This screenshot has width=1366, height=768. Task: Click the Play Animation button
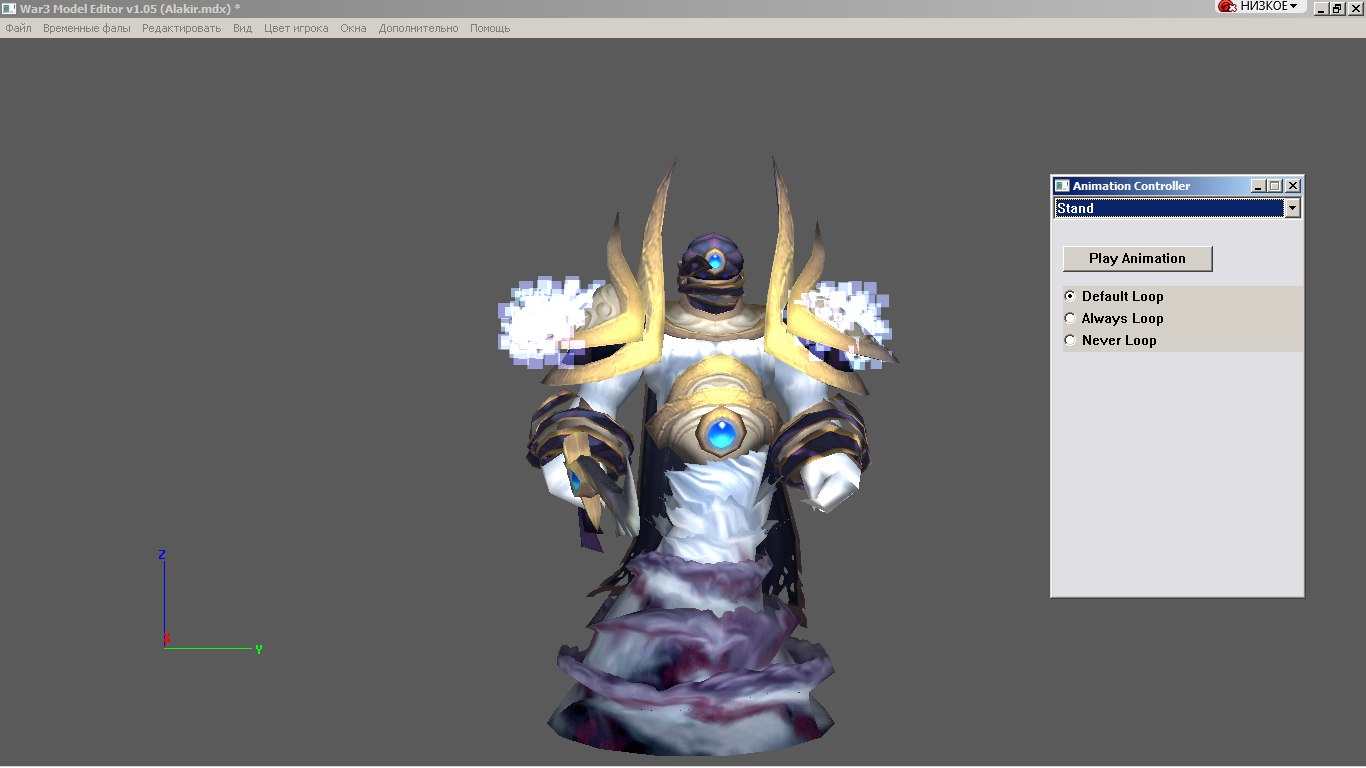pos(1137,258)
